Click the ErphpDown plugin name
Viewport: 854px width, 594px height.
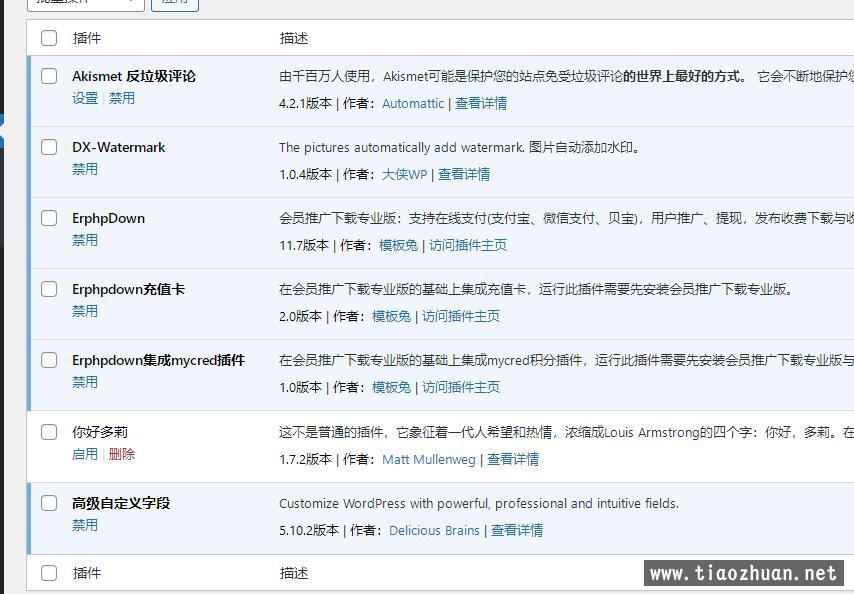point(108,218)
